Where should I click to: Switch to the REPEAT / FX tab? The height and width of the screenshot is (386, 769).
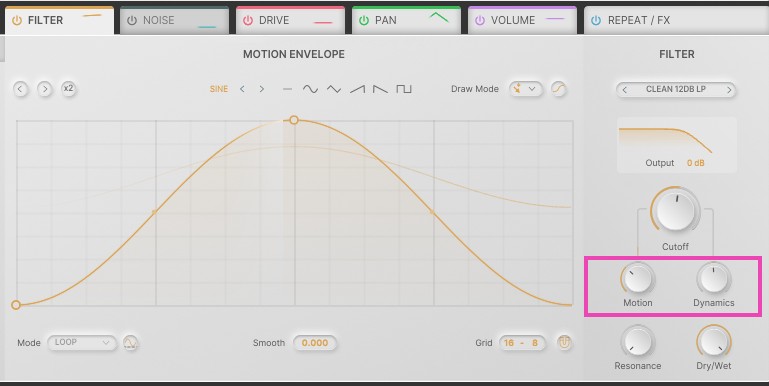coord(676,21)
